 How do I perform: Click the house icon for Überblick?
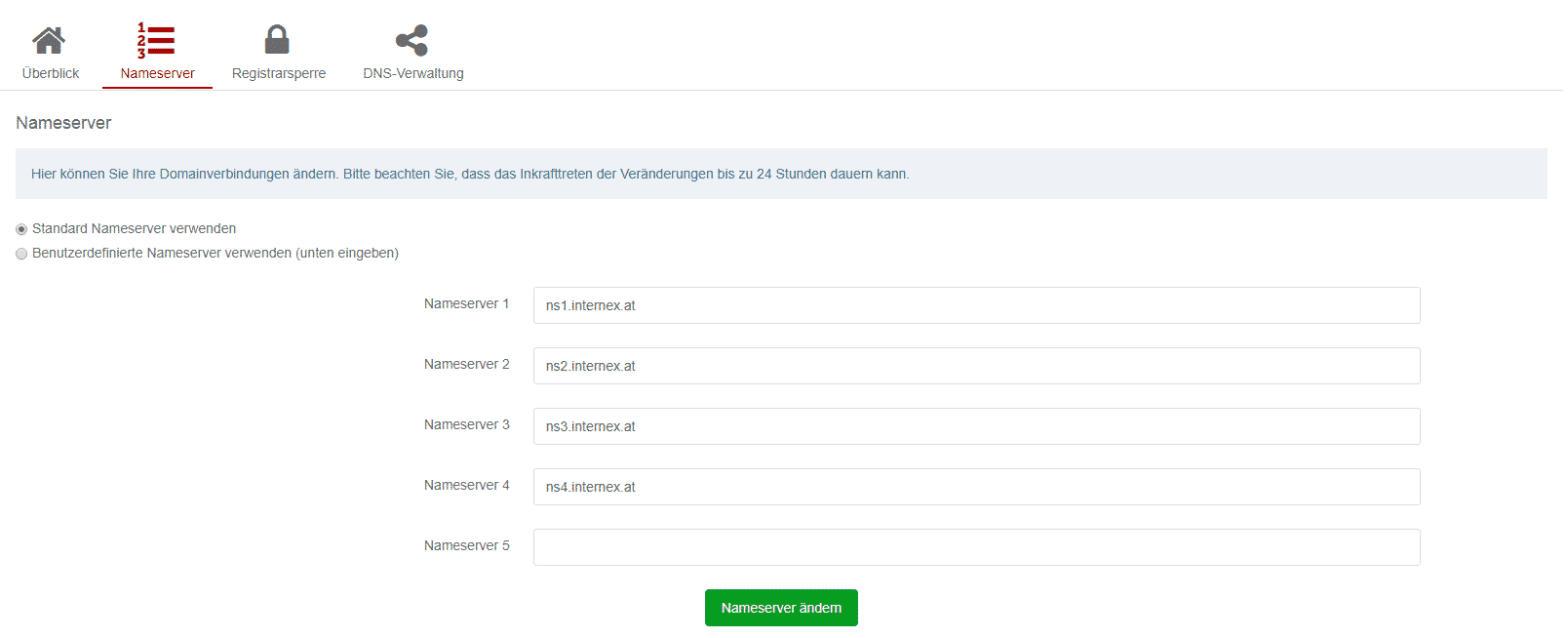coord(49,40)
